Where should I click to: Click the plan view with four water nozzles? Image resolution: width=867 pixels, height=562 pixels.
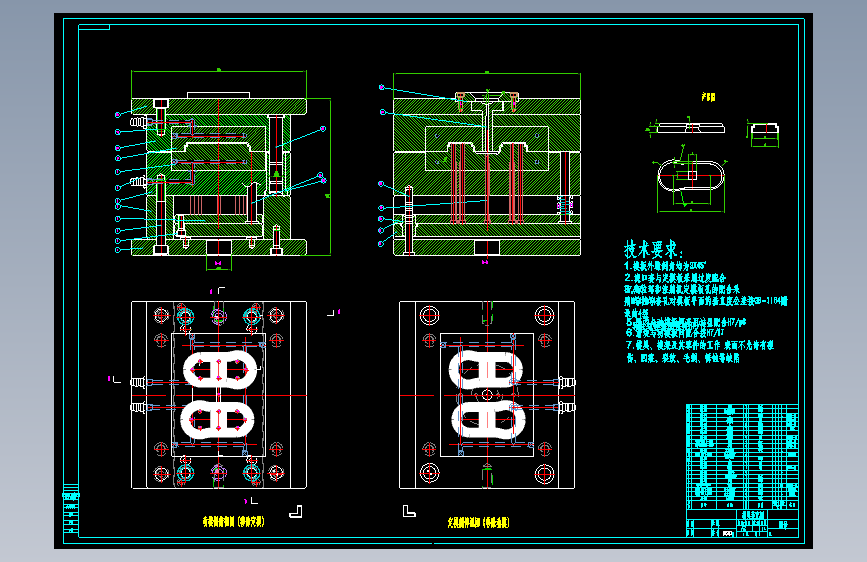(x=219, y=395)
